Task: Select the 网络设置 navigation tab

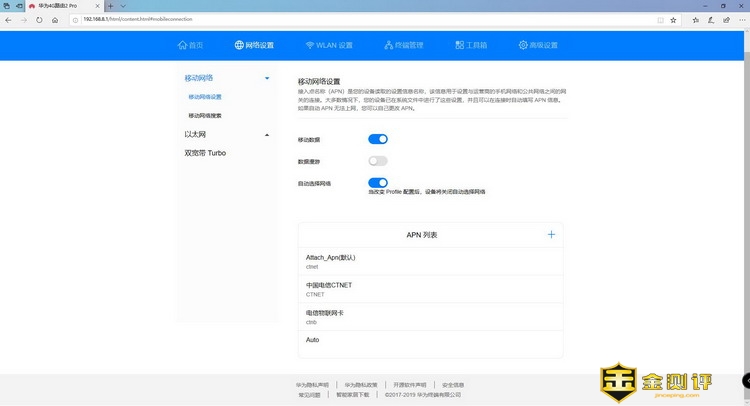Action: pos(253,45)
